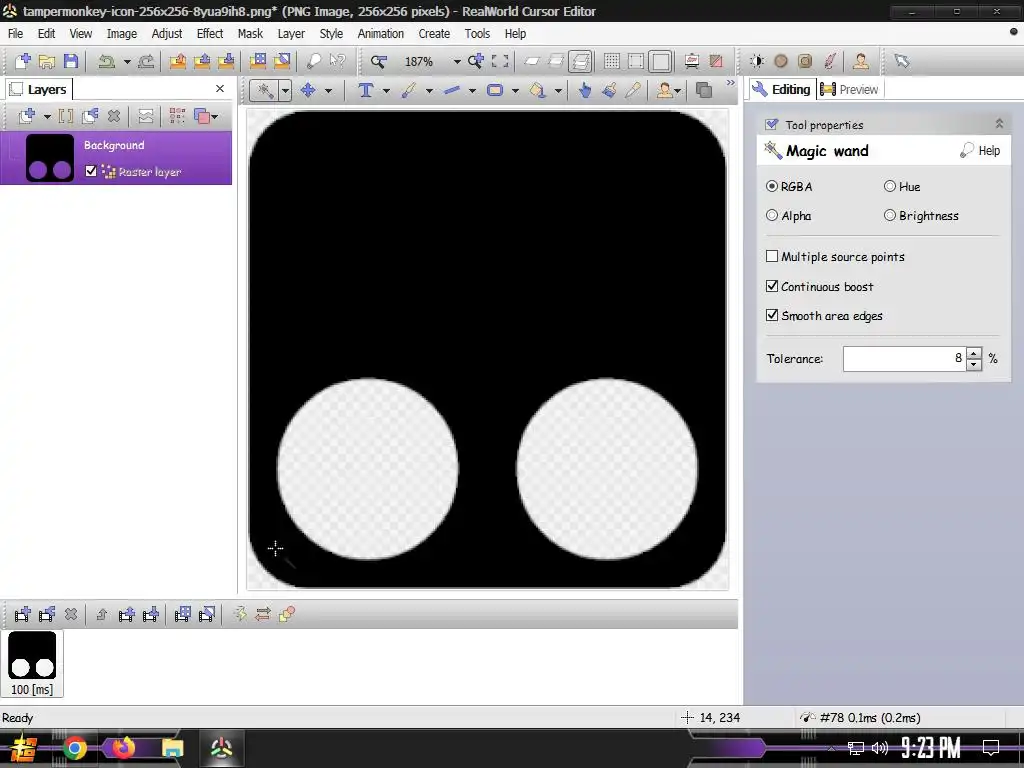The image size is (1024, 768).
Task: Open the Magic wand tool dropdown arrow
Action: (x=285, y=90)
